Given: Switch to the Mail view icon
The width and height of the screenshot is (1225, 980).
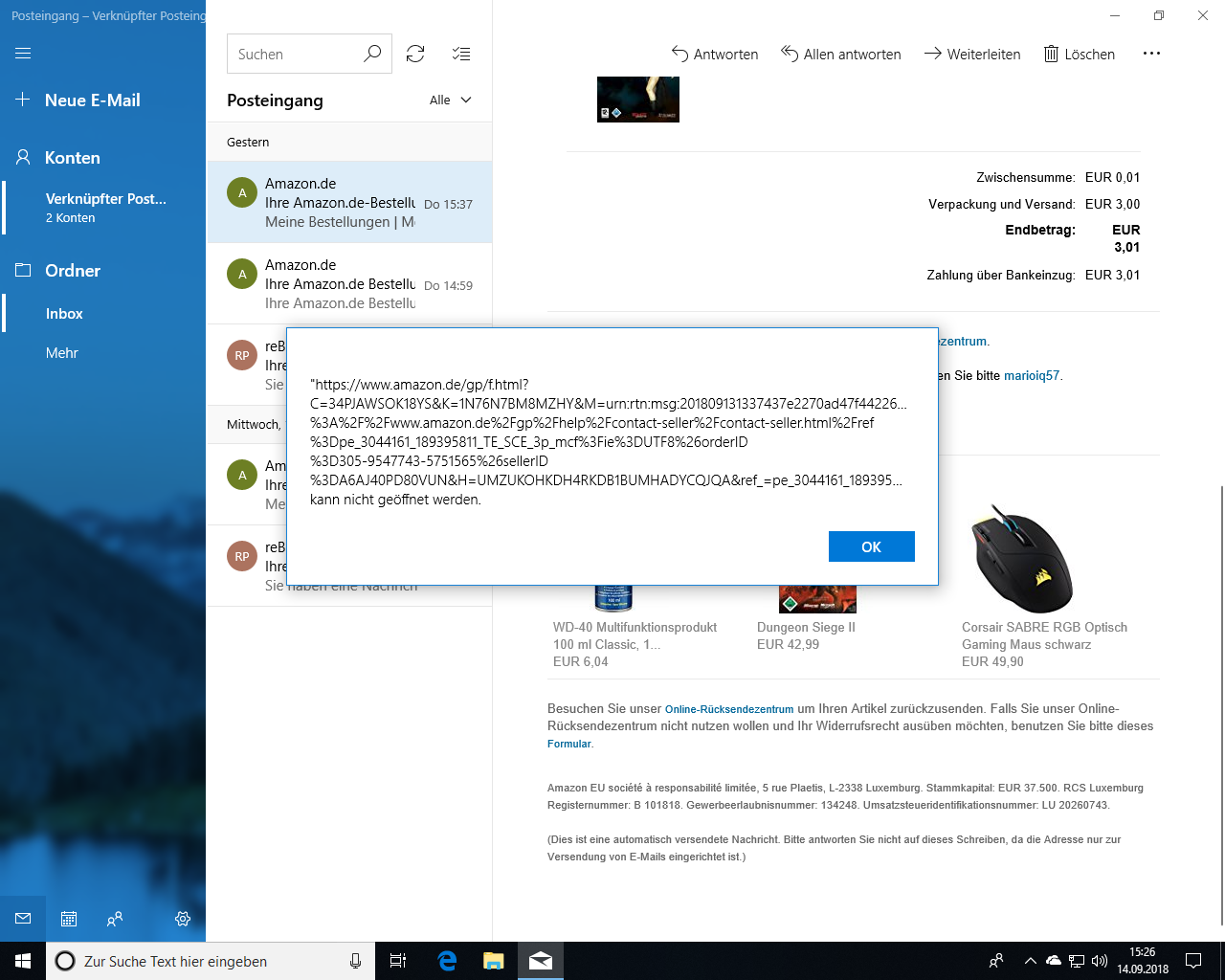Looking at the screenshot, I should (23, 919).
